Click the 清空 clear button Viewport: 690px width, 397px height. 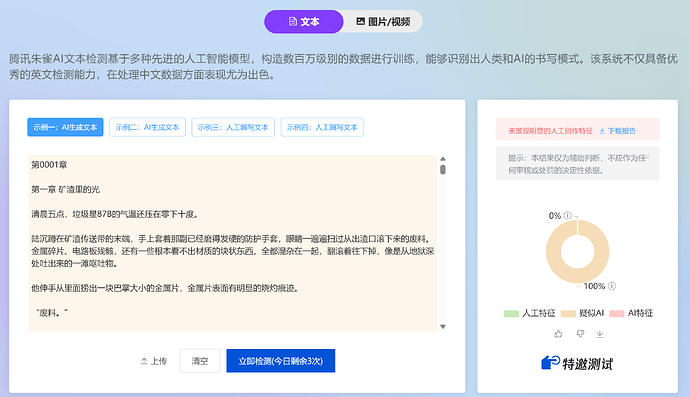pos(200,361)
